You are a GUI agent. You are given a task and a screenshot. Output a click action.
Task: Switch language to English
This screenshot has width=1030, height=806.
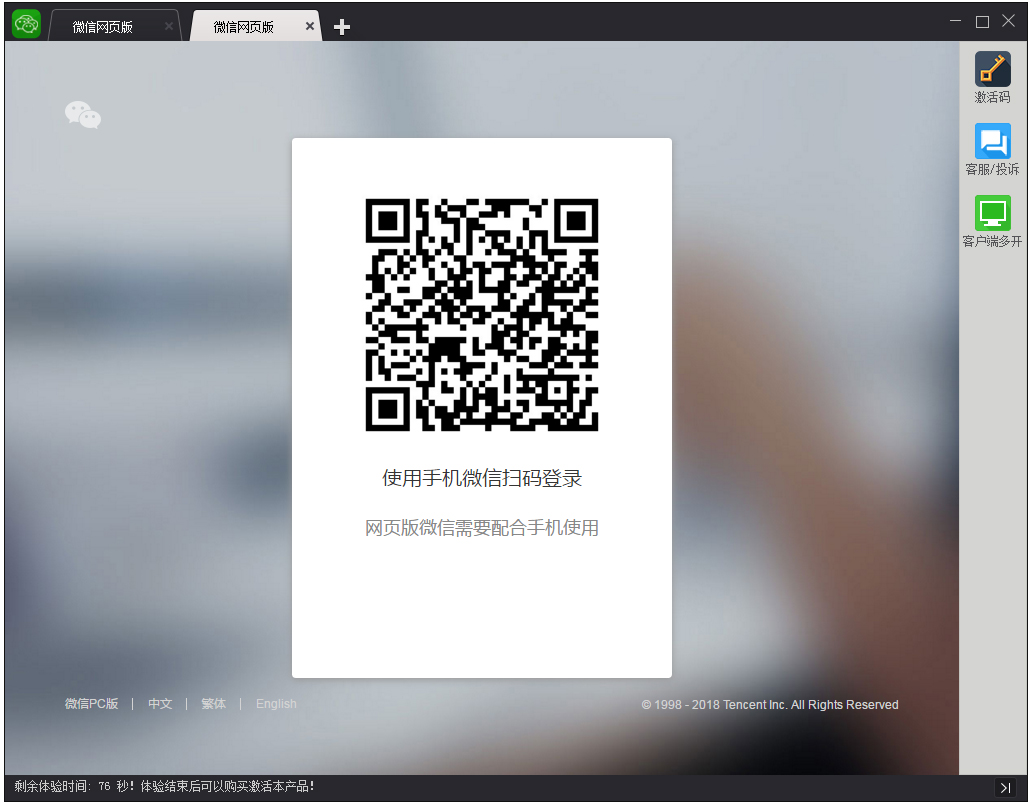point(276,704)
